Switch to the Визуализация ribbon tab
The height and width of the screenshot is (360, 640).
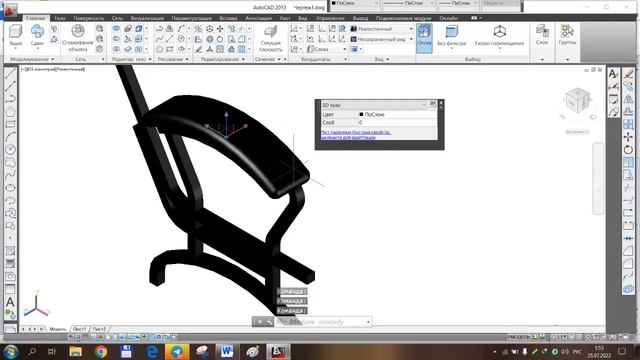[x=147, y=18]
